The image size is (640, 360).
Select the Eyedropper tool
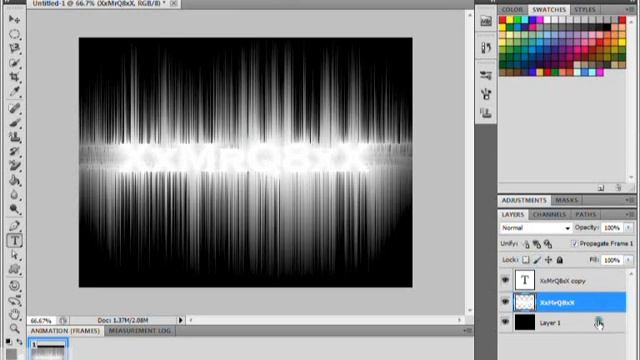14,91
